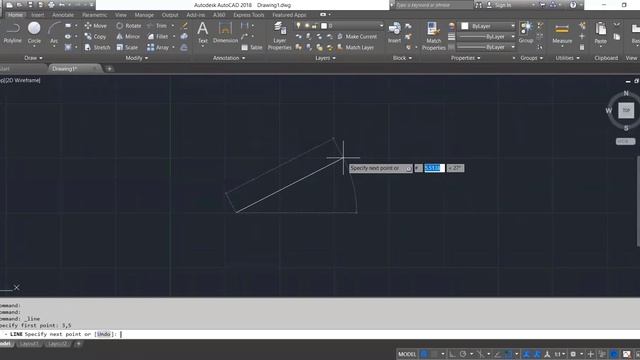Toggle the grid display in status bar
Viewport: 640px width, 360px height.
[424, 354]
